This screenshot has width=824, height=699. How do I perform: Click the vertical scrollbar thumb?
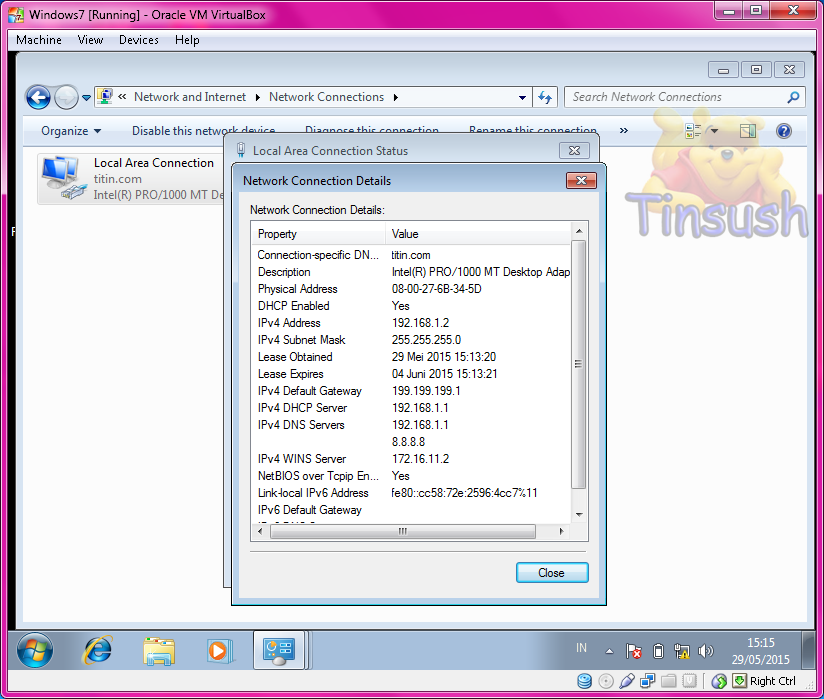(x=579, y=364)
